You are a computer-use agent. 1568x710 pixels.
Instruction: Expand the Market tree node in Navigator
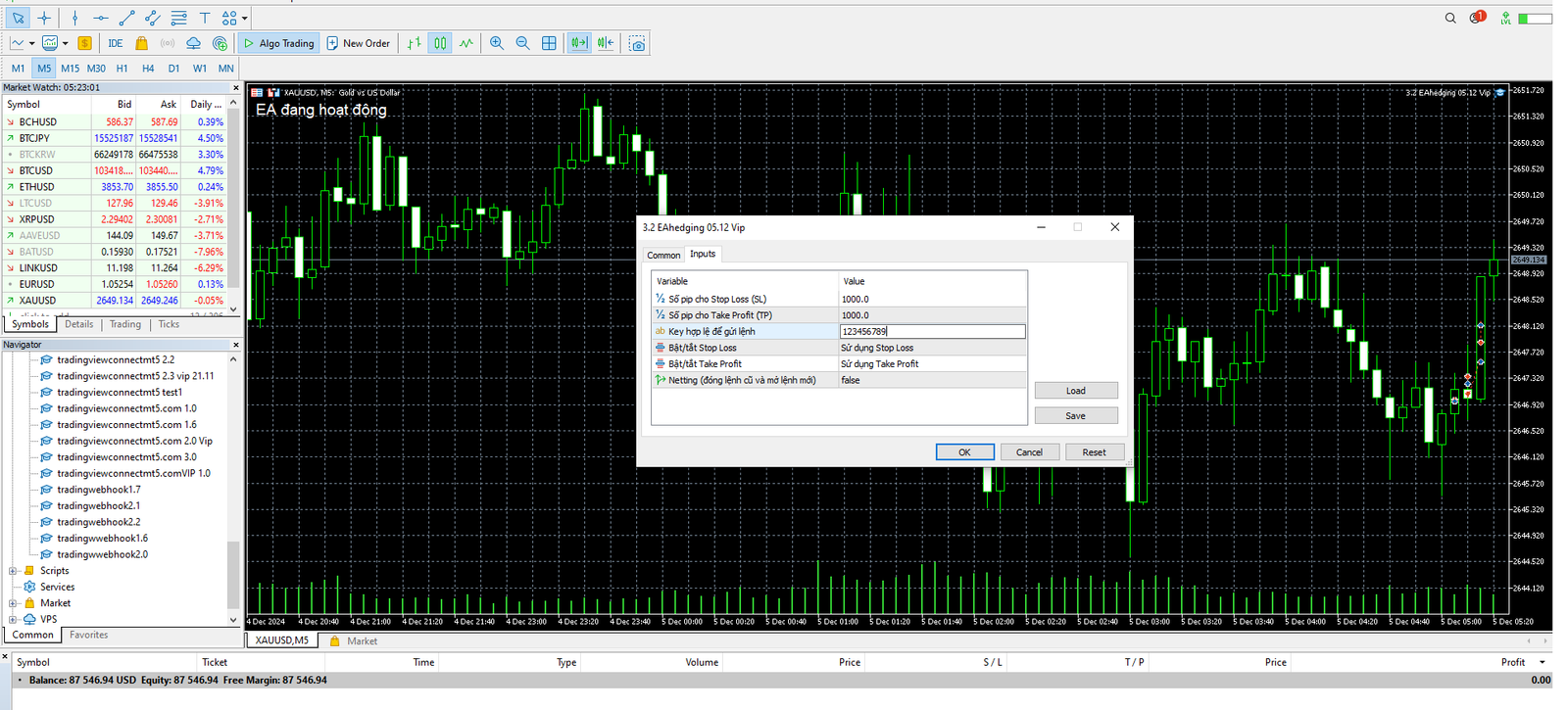(13, 603)
